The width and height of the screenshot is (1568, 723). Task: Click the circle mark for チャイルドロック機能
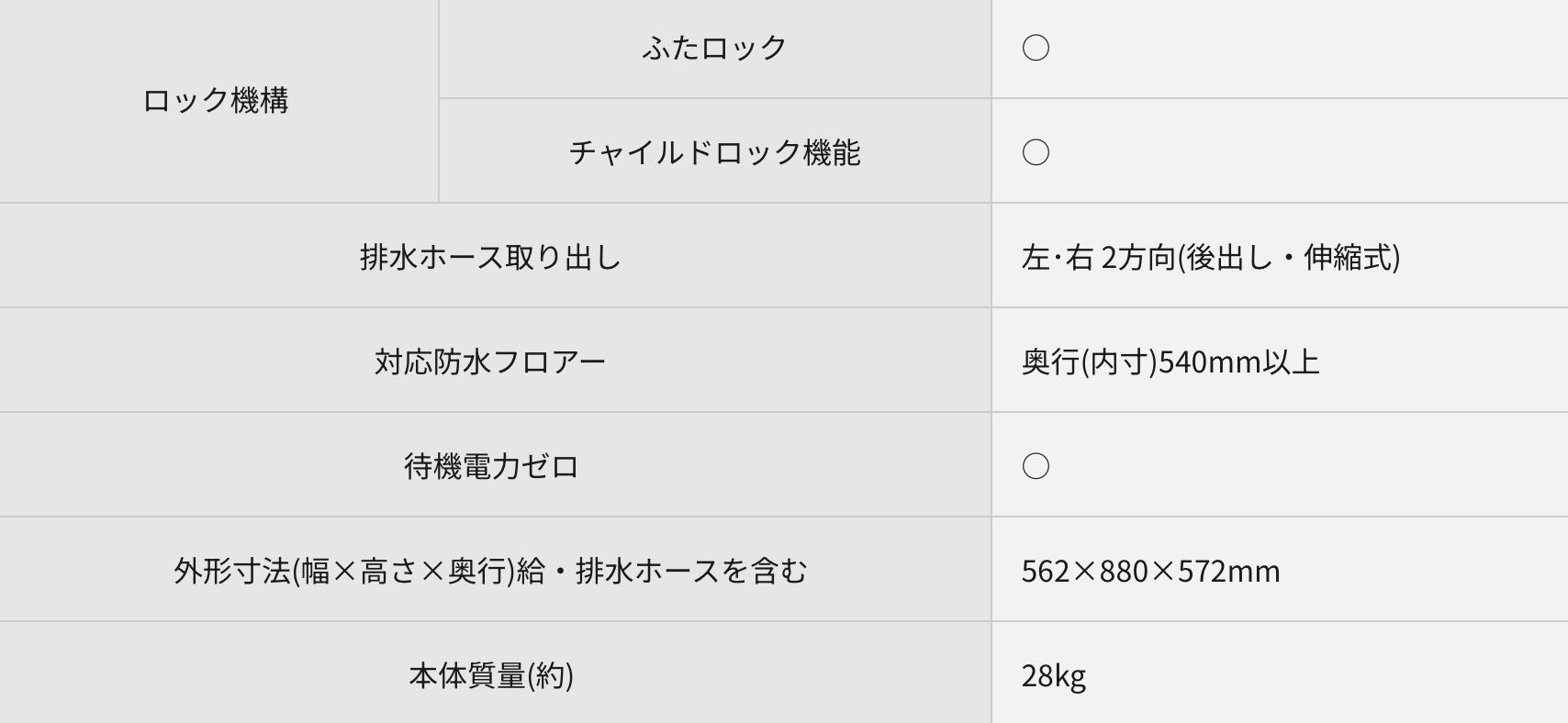[1036, 152]
